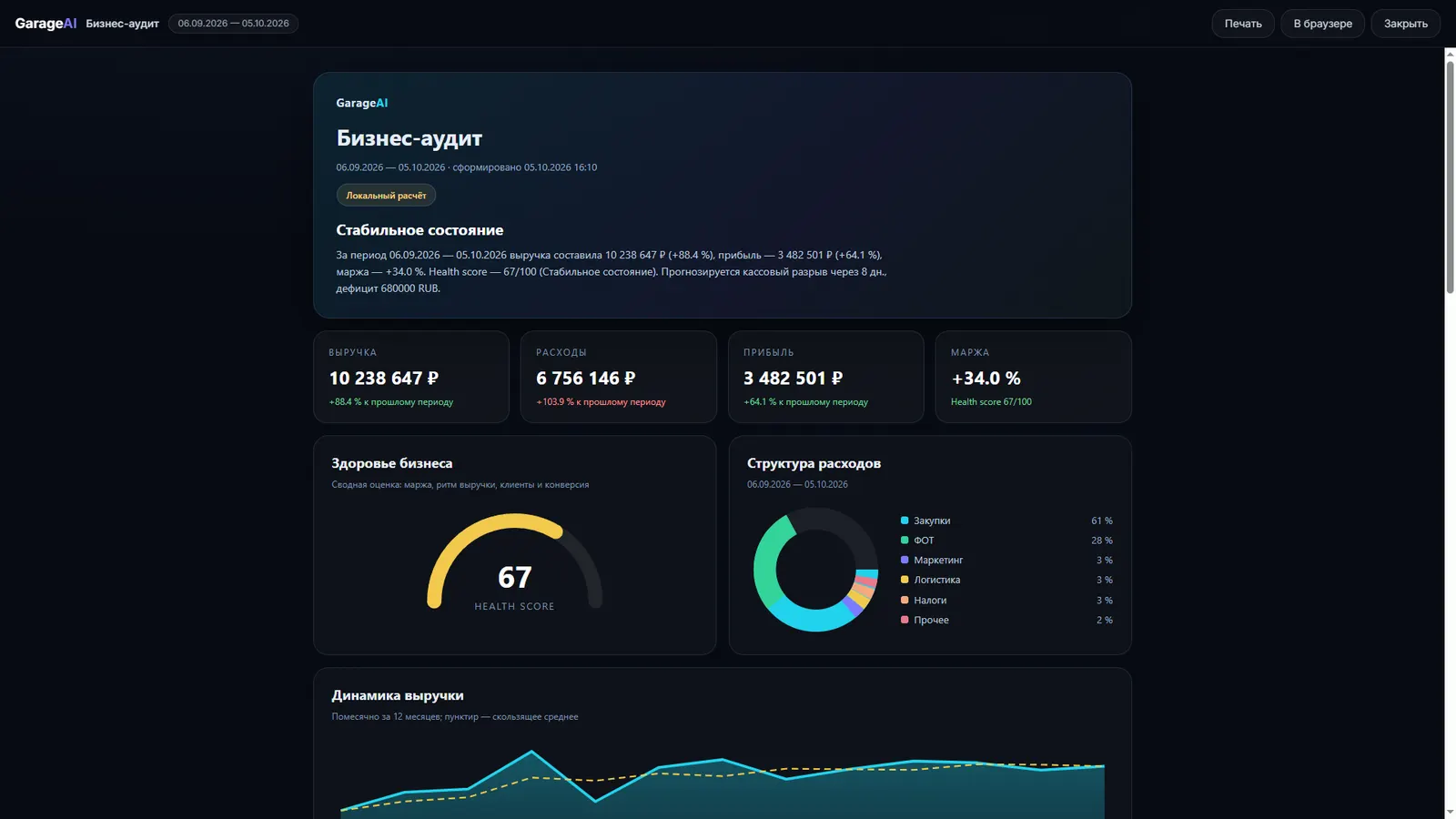Click the highest peak on revenue chart

531,752
